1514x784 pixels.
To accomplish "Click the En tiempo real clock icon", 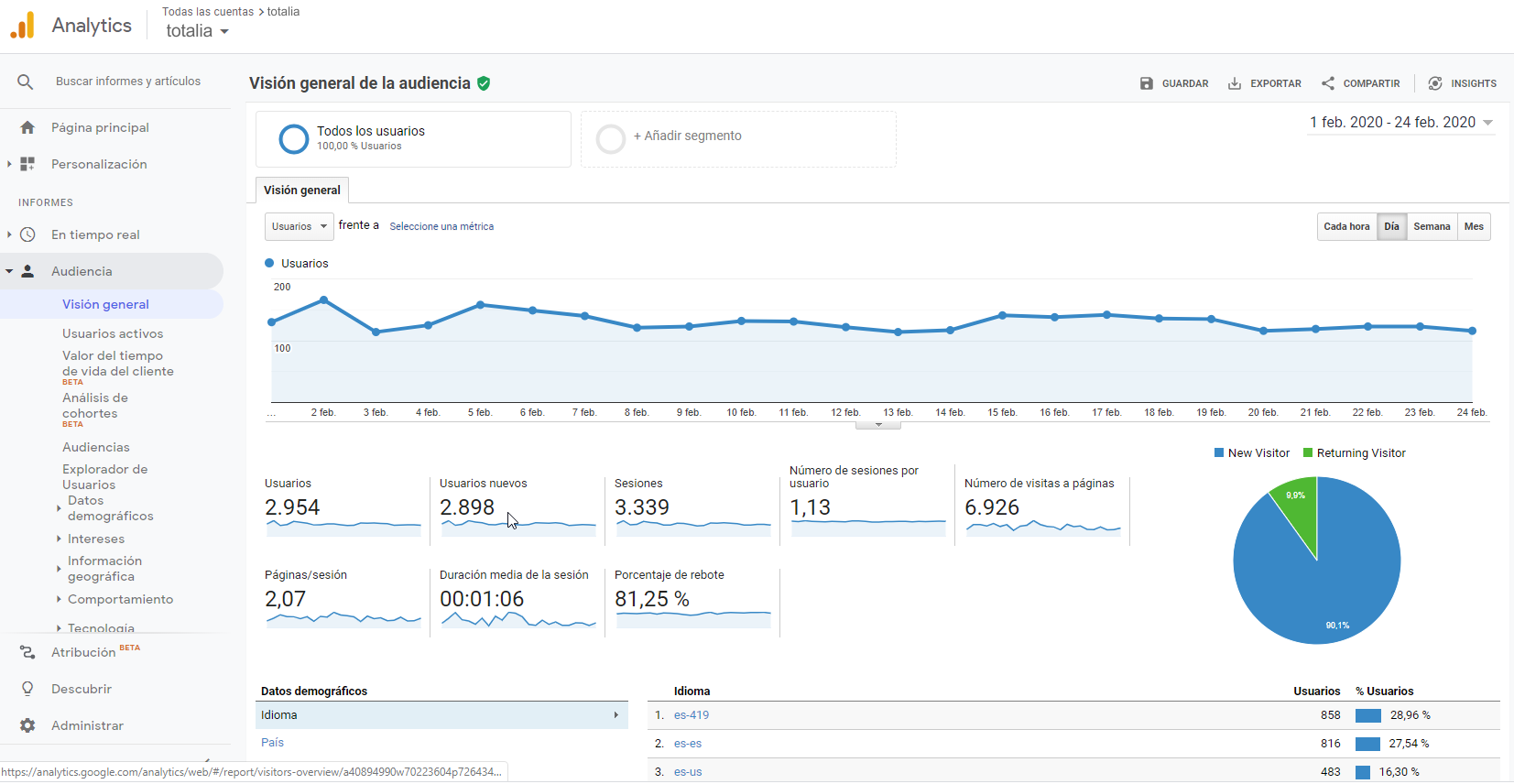I will pos(27,234).
